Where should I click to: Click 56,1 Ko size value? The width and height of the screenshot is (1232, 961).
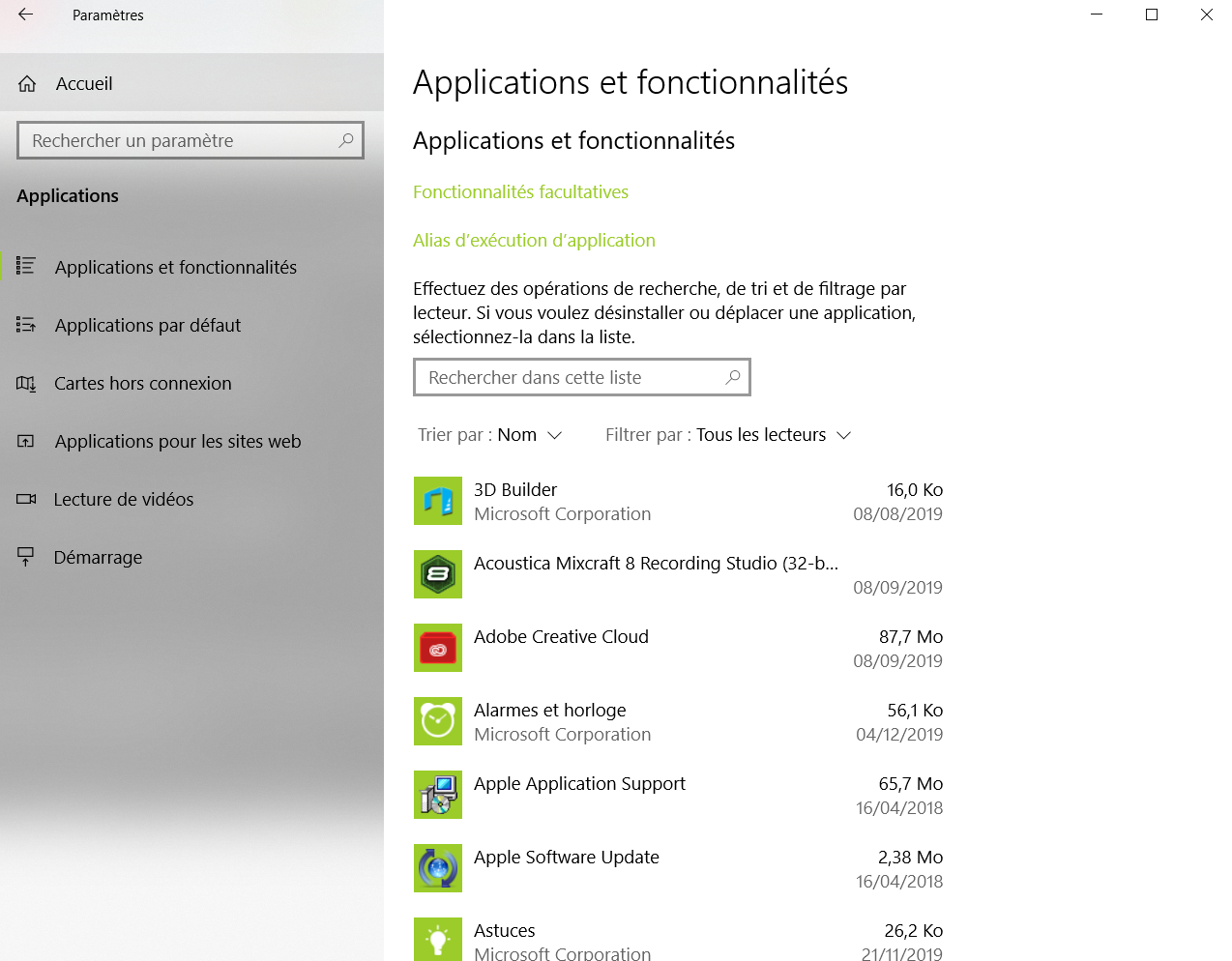[915, 710]
